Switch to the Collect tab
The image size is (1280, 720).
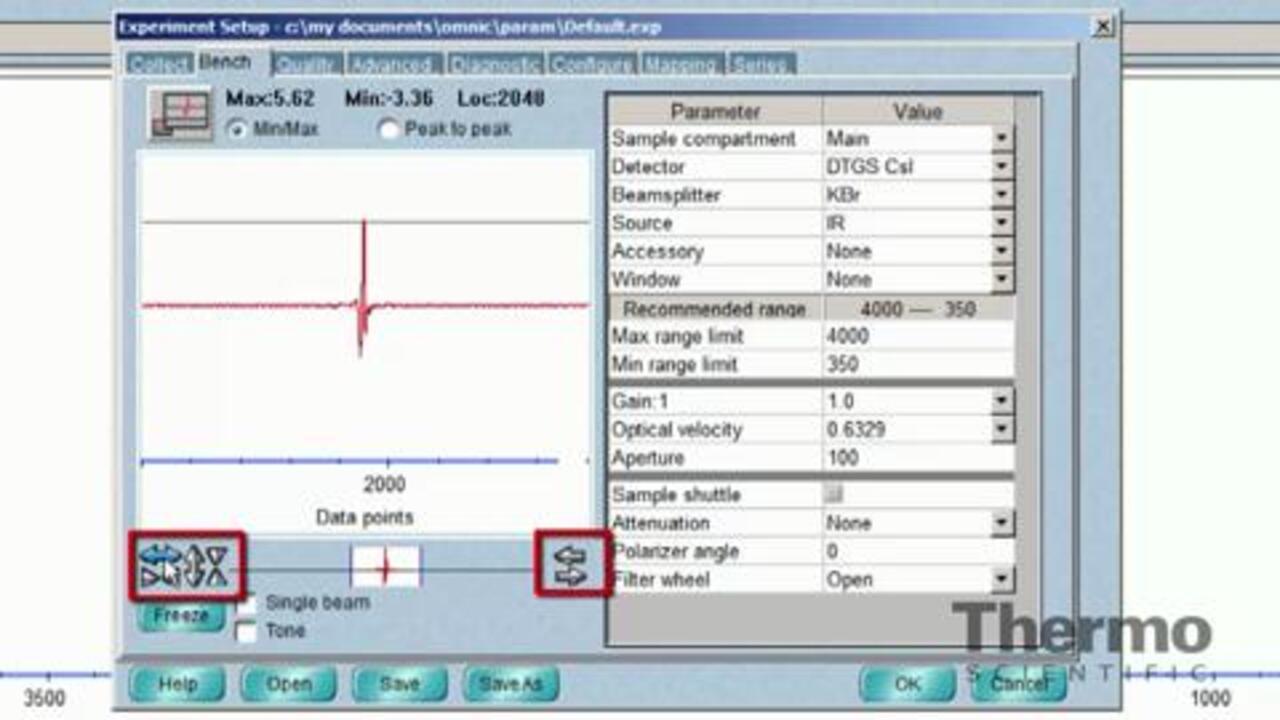tap(159, 64)
